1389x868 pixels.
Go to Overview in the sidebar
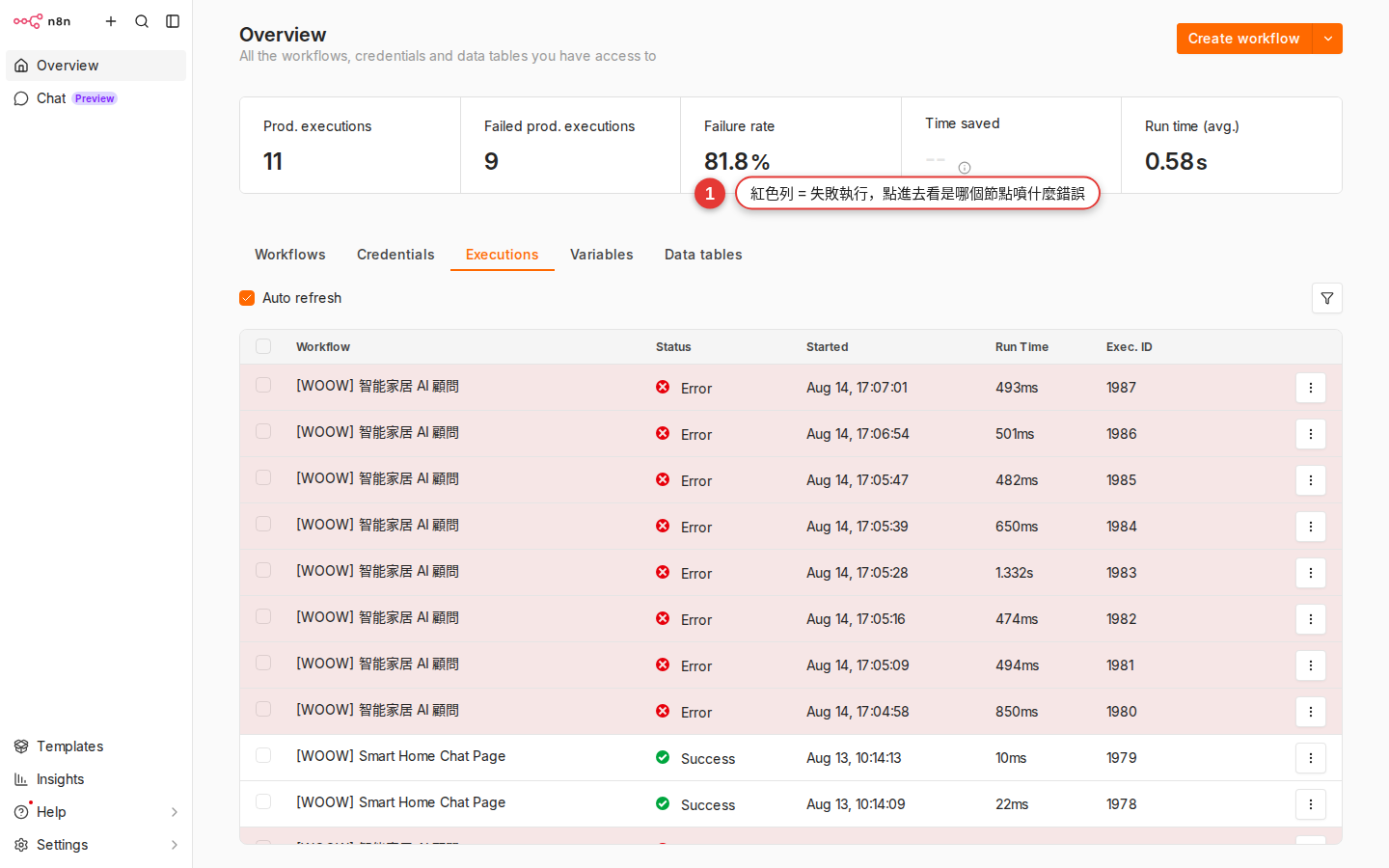tap(95, 66)
